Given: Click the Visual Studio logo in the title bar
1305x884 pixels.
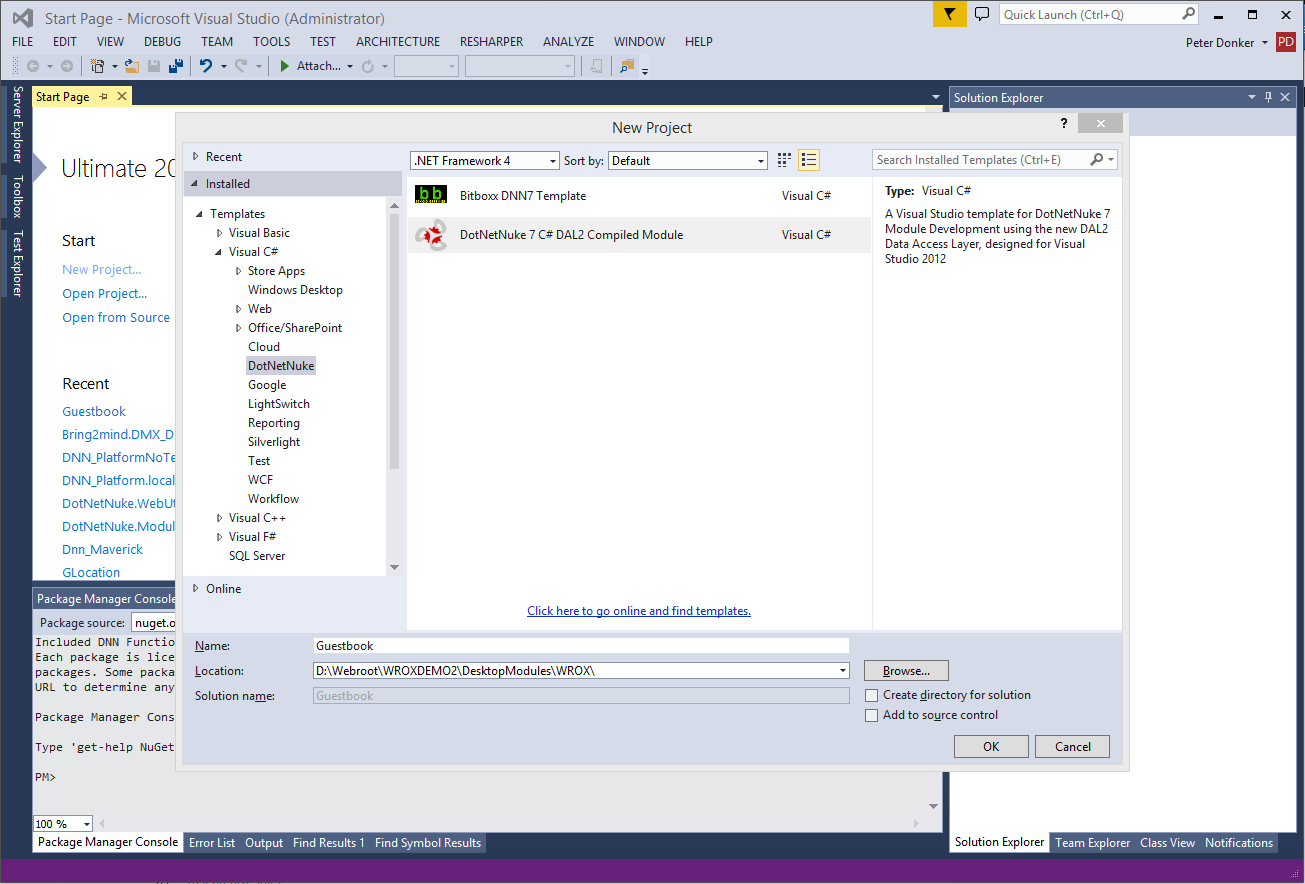Looking at the screenshot, I should [x=22, y=17].
